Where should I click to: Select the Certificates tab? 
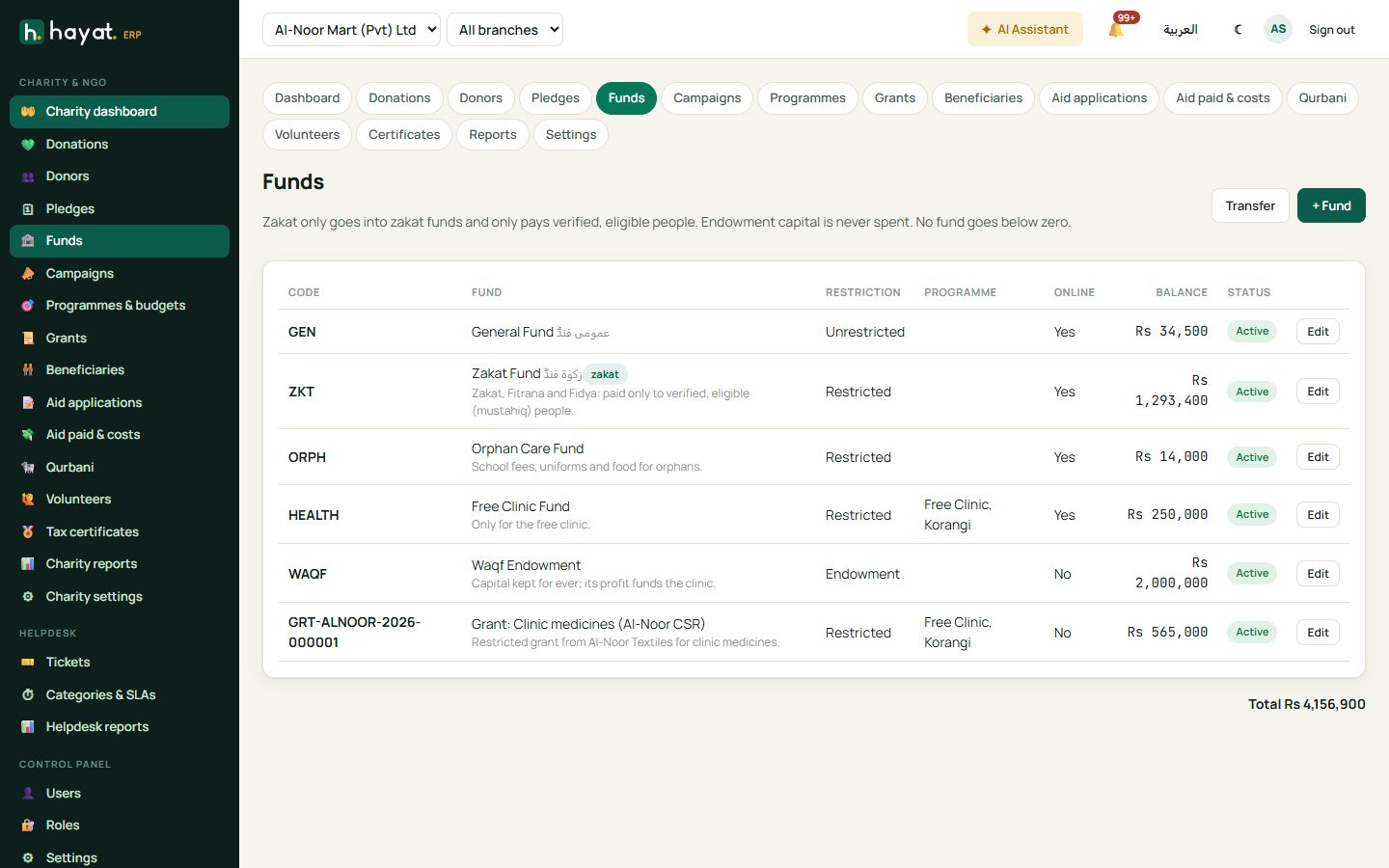coord(404,135)
